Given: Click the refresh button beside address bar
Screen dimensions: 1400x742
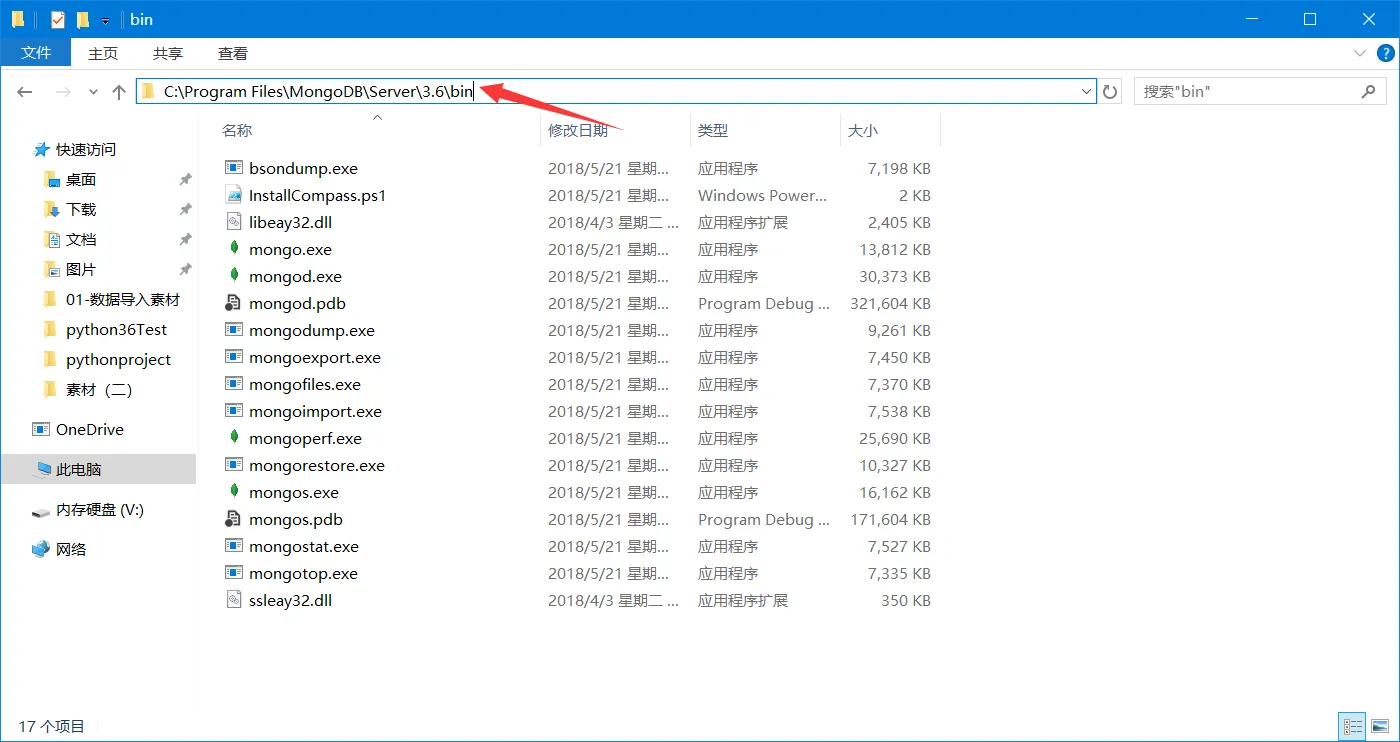Looking at the screenshot, I should [1110, 92].
